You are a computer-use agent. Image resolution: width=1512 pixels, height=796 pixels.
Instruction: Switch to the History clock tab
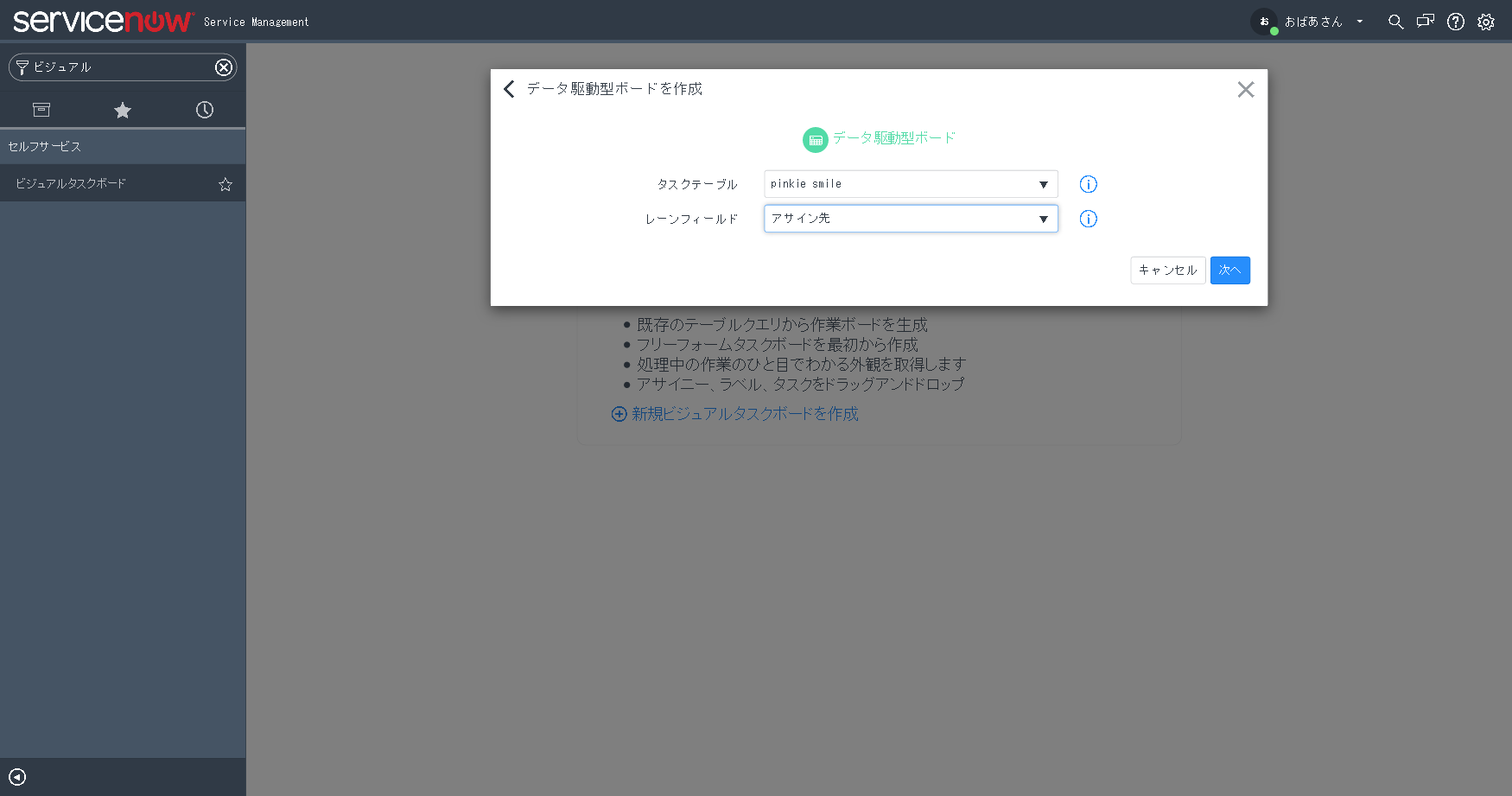point(204,110)
